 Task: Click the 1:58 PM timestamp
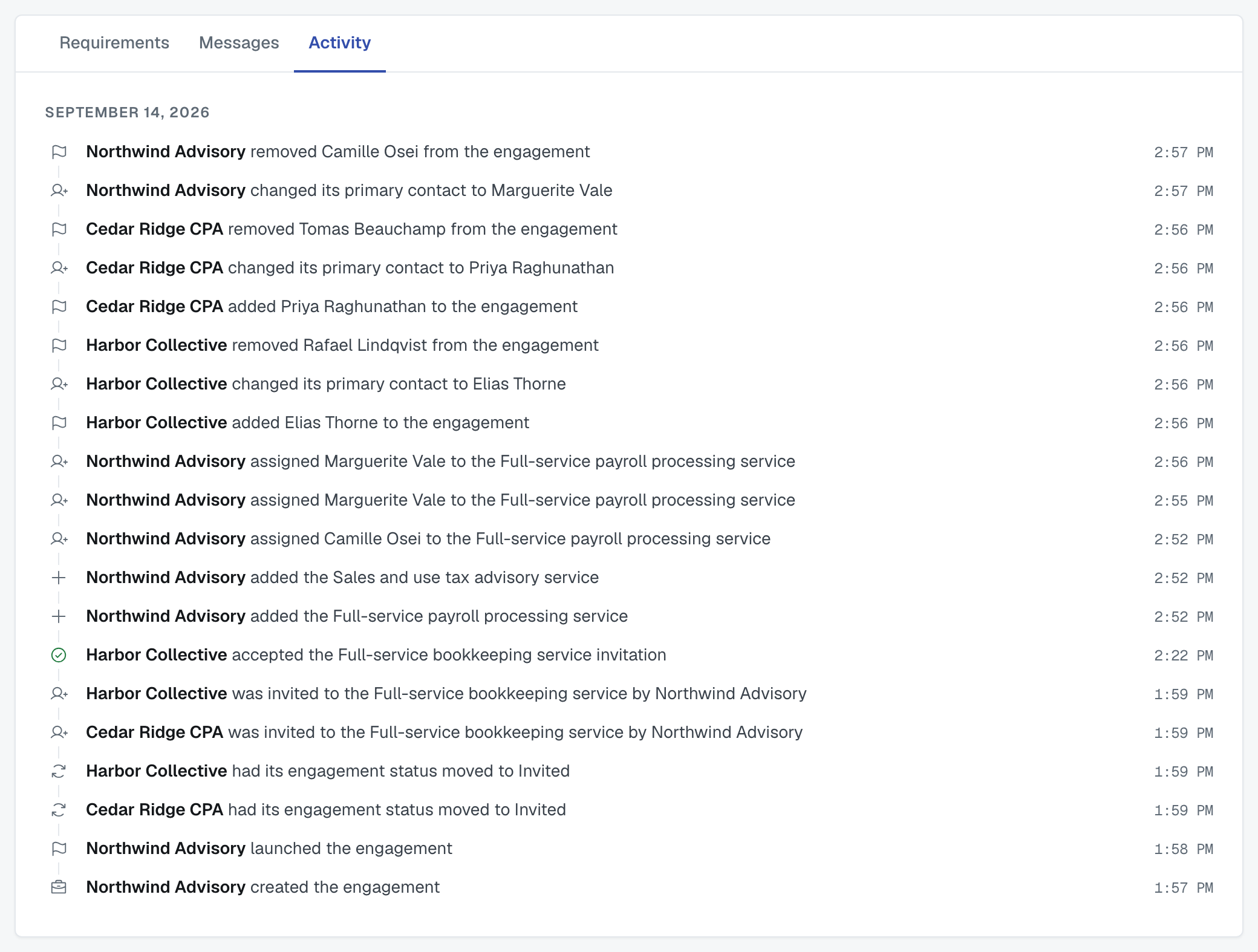click(1184, 849)
